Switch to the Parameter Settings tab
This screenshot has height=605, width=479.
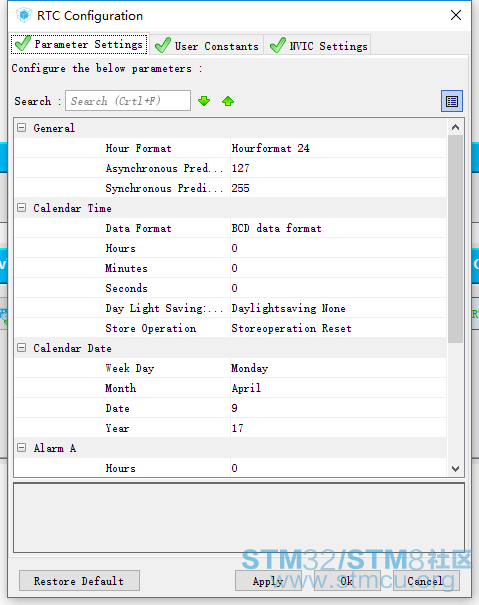pos(79,44)
